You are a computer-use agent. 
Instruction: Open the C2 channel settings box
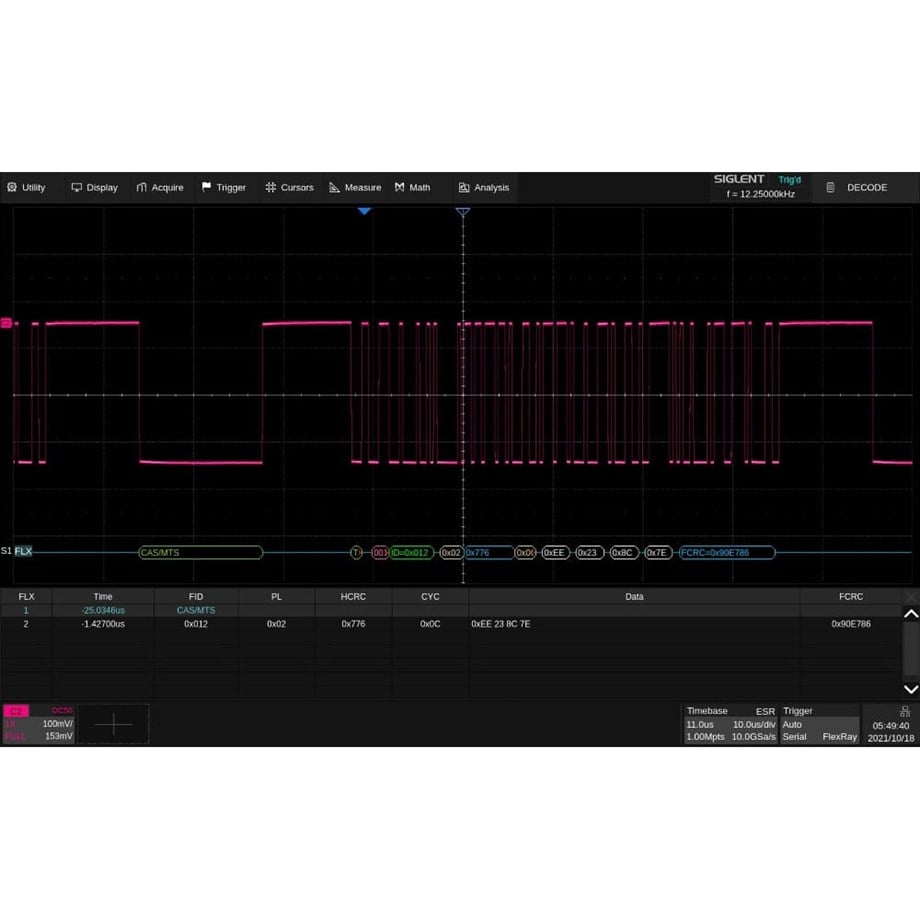[37, 723]
